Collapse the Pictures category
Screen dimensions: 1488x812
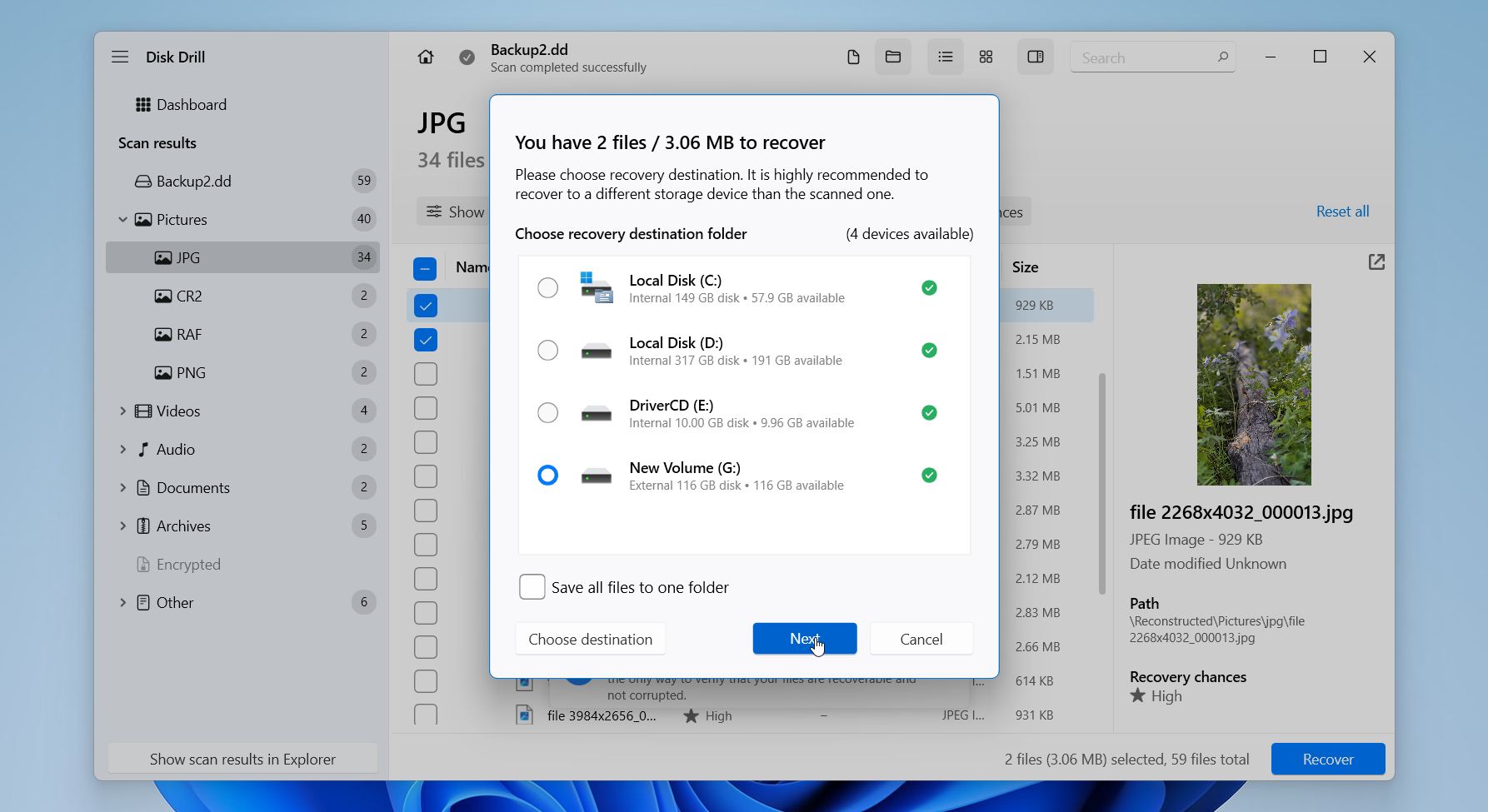[x=122, y=220]
